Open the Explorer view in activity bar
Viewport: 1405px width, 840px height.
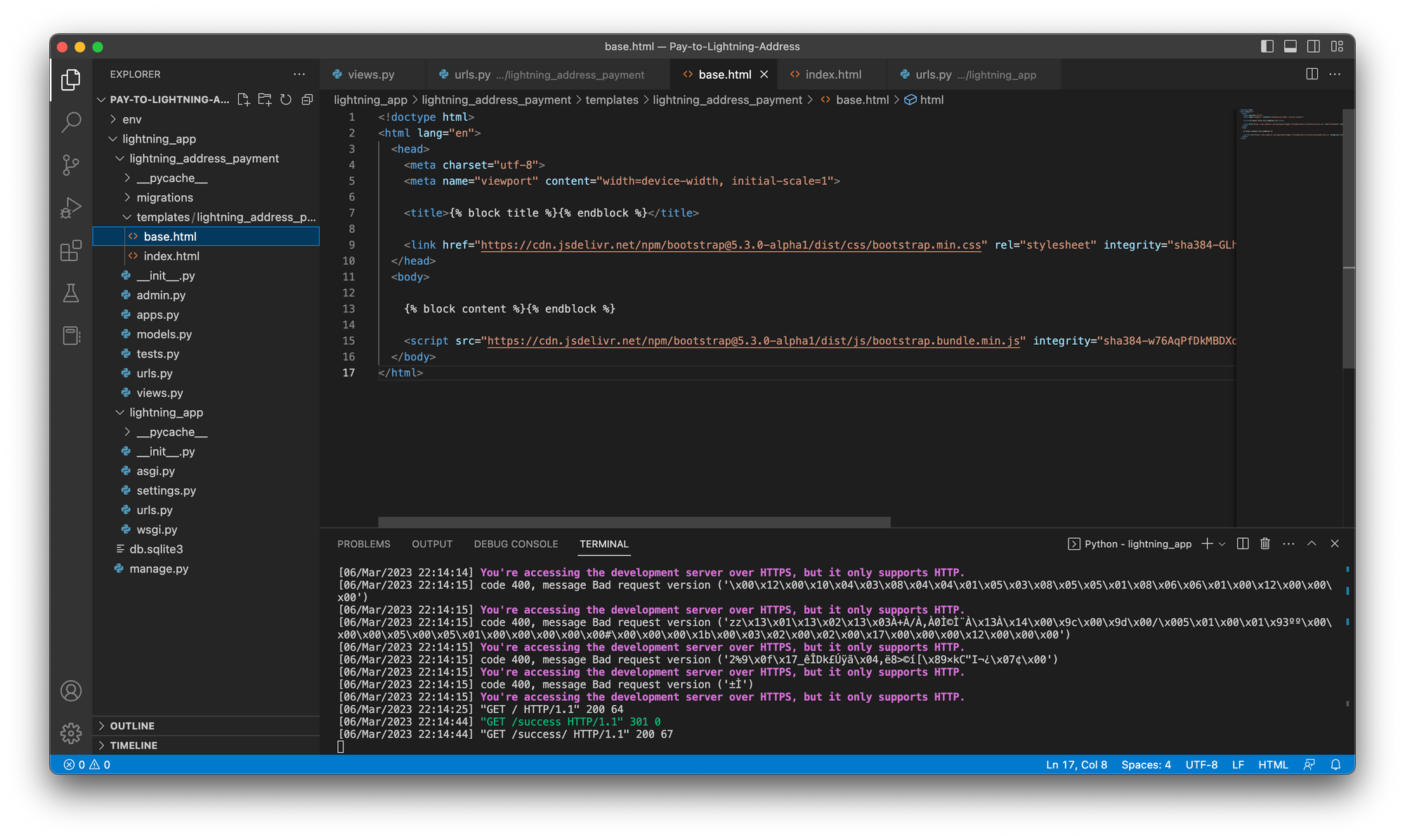(71, 79)
